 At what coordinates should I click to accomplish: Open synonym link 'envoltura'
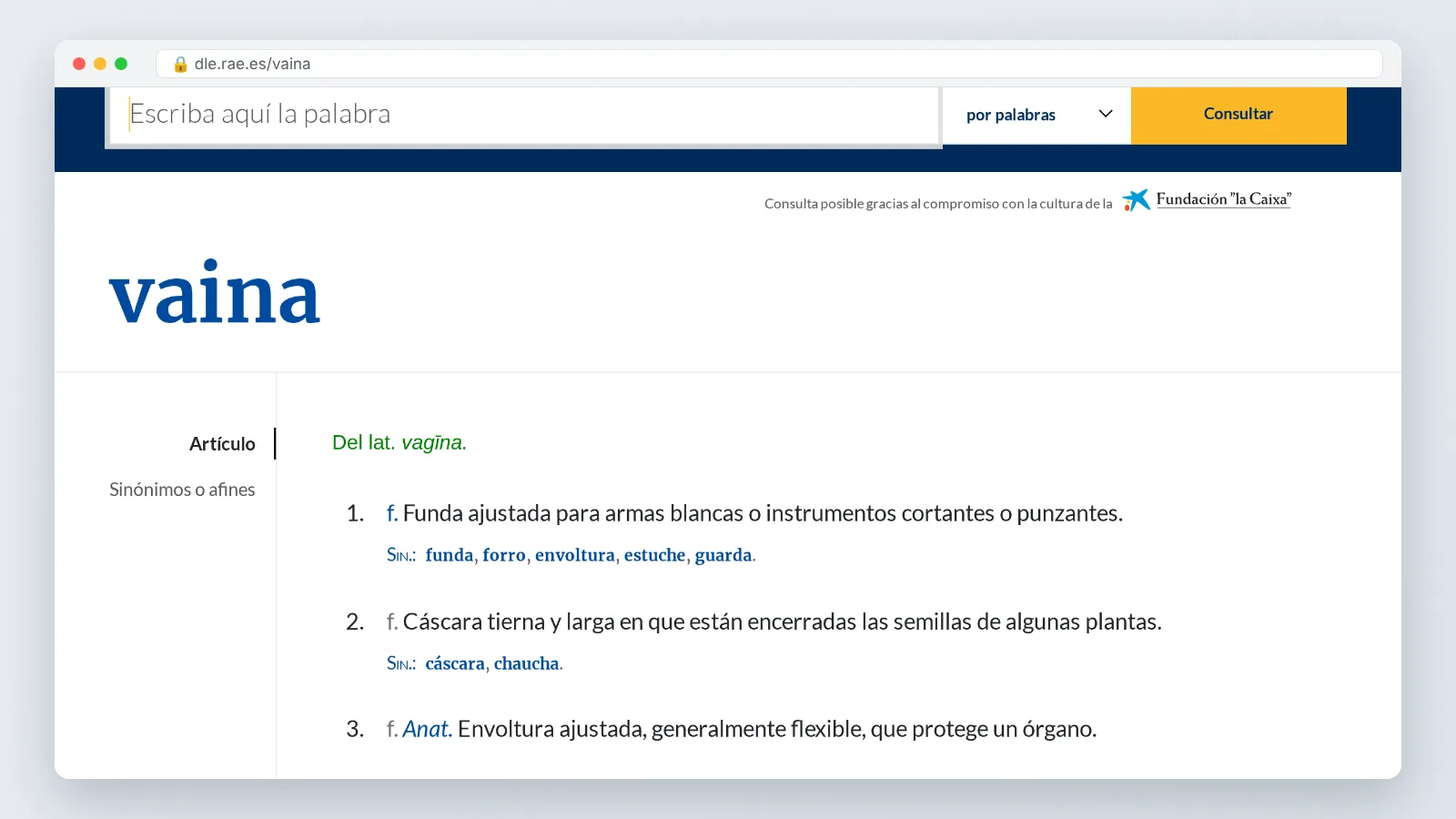(575, 555)
